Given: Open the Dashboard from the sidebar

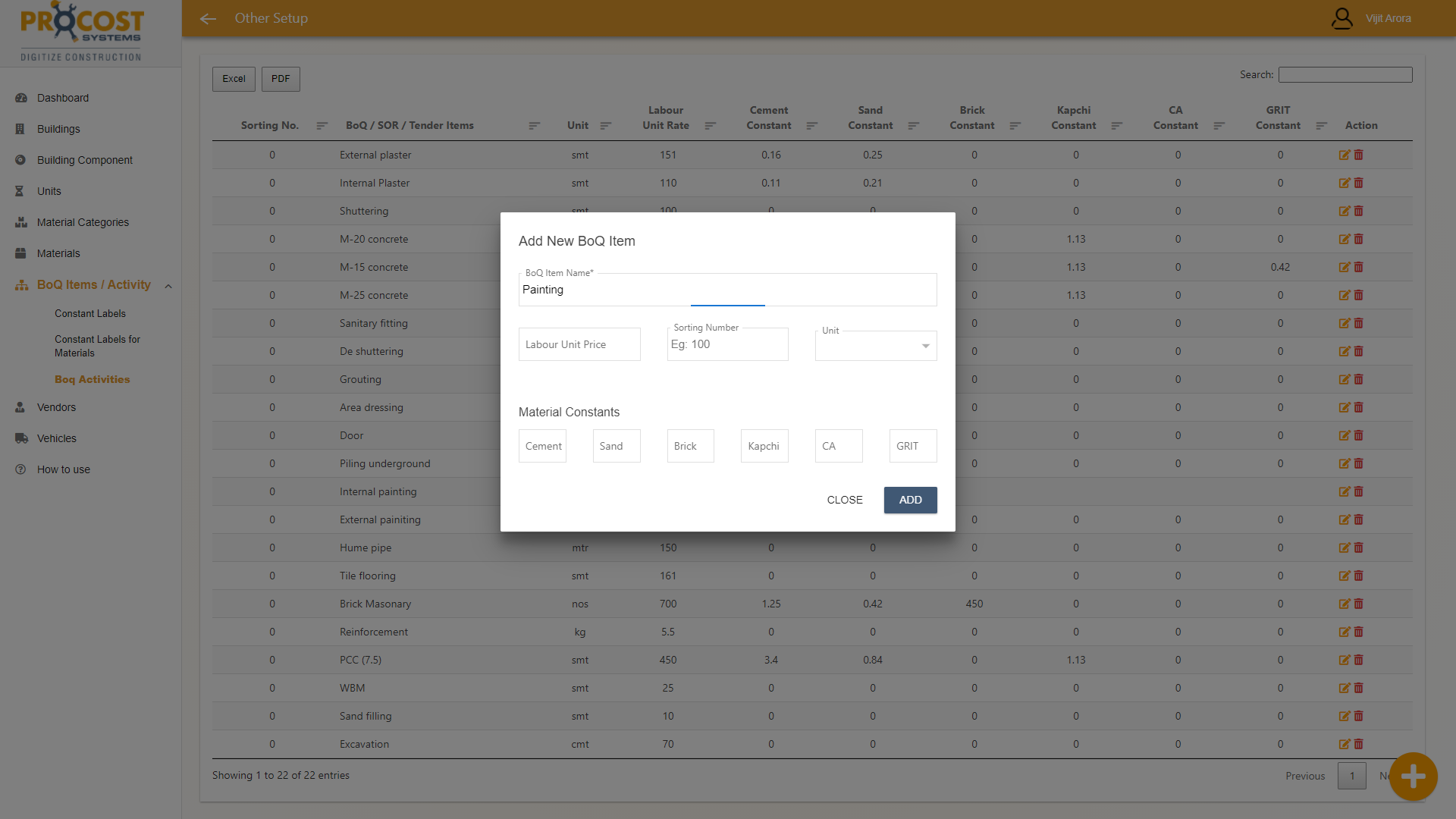Looking at the screenshot, I should pyautogui.click(x=62, y=98).
